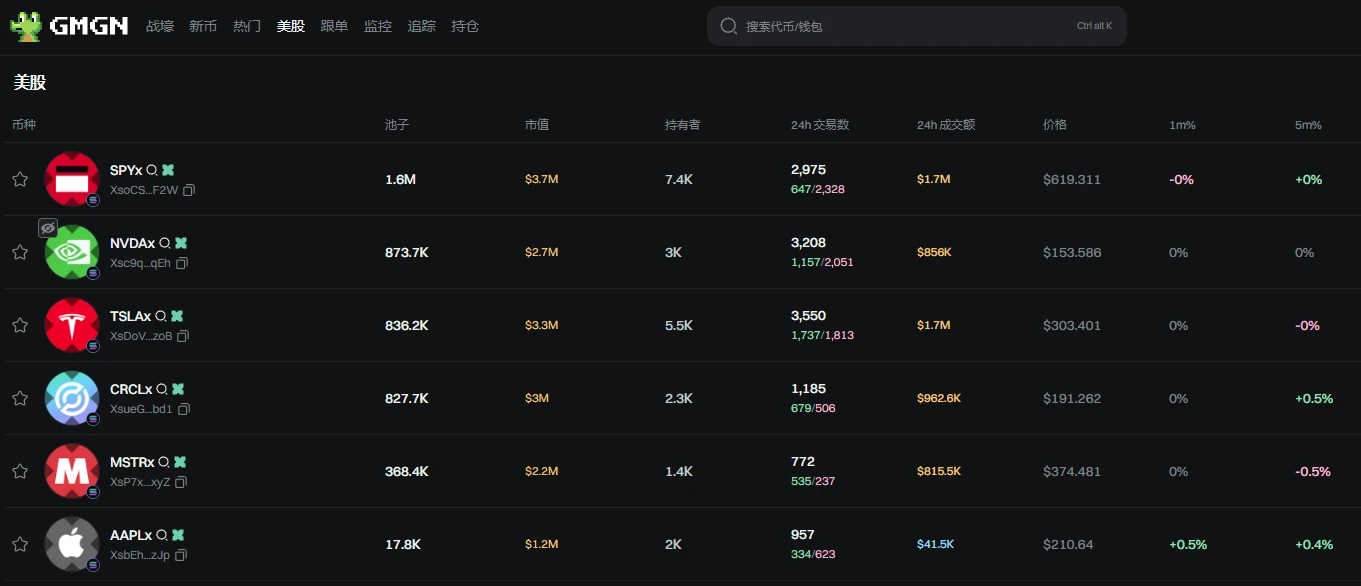This screenshot has width=1361, height=586.
Task: Click the green X icon beside CRCLx
Action: [x=178, y=389]
